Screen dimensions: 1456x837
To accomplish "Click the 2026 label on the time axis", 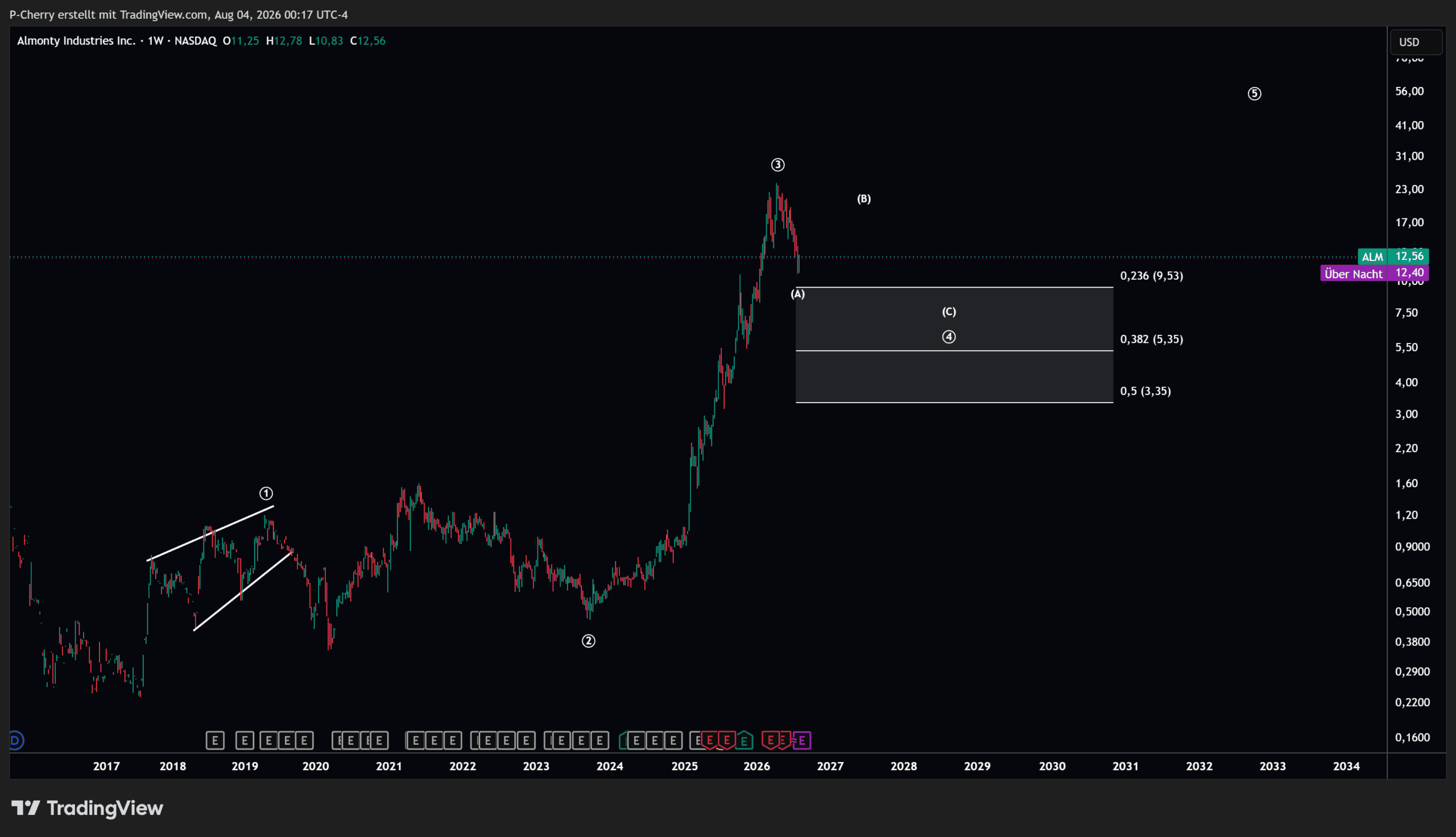I will [x=756, y=766].
